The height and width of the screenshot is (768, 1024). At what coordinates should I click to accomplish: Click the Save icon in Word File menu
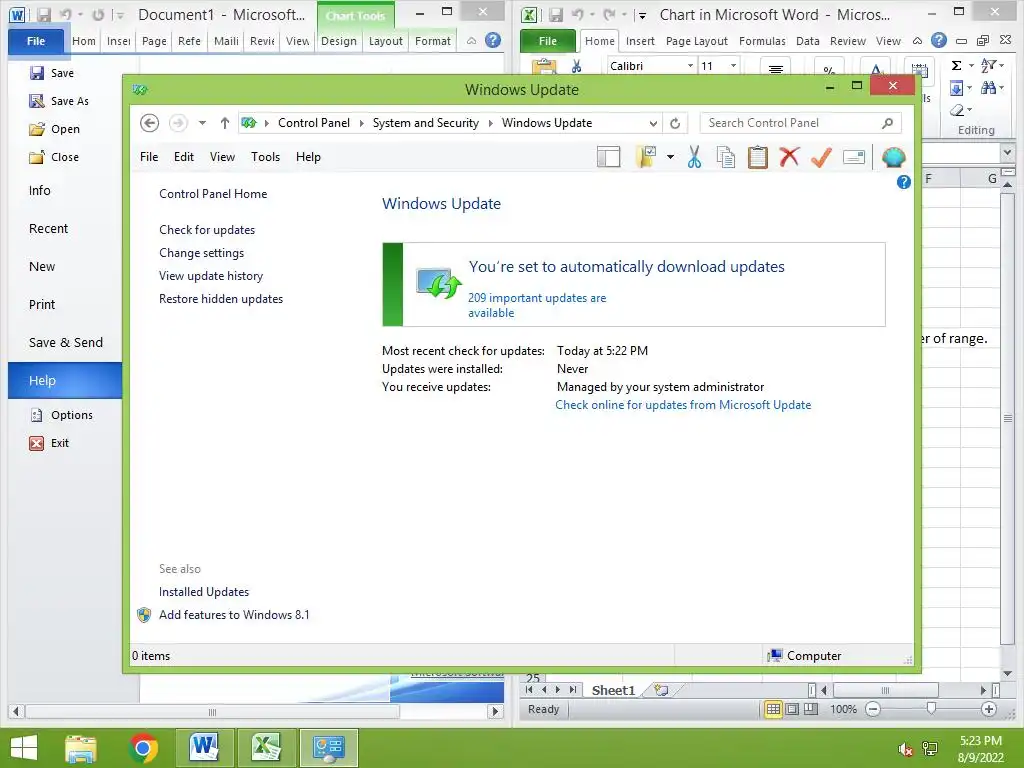coord(37,73)
